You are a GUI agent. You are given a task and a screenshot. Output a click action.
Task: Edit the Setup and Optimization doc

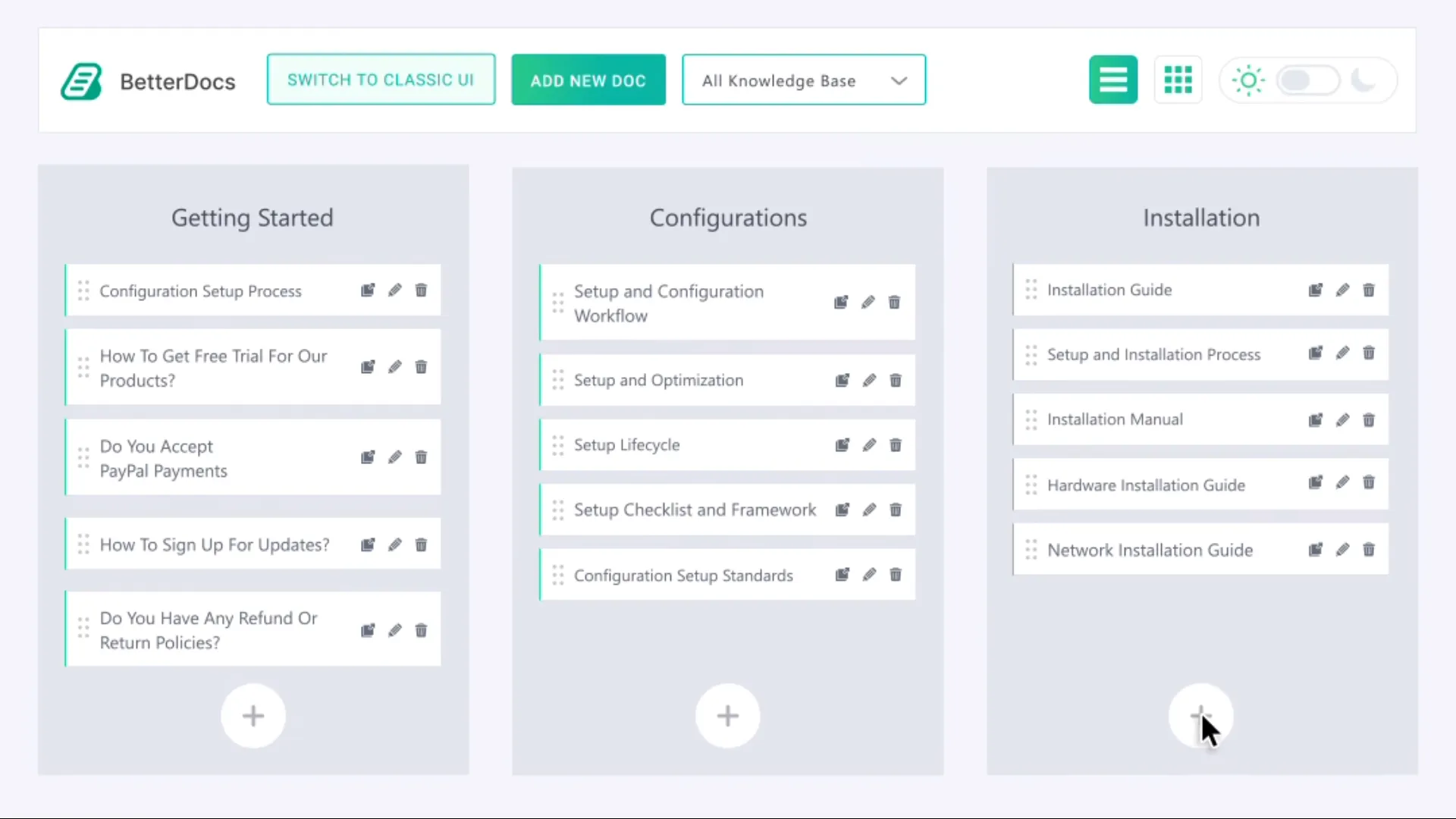point(868,380)
